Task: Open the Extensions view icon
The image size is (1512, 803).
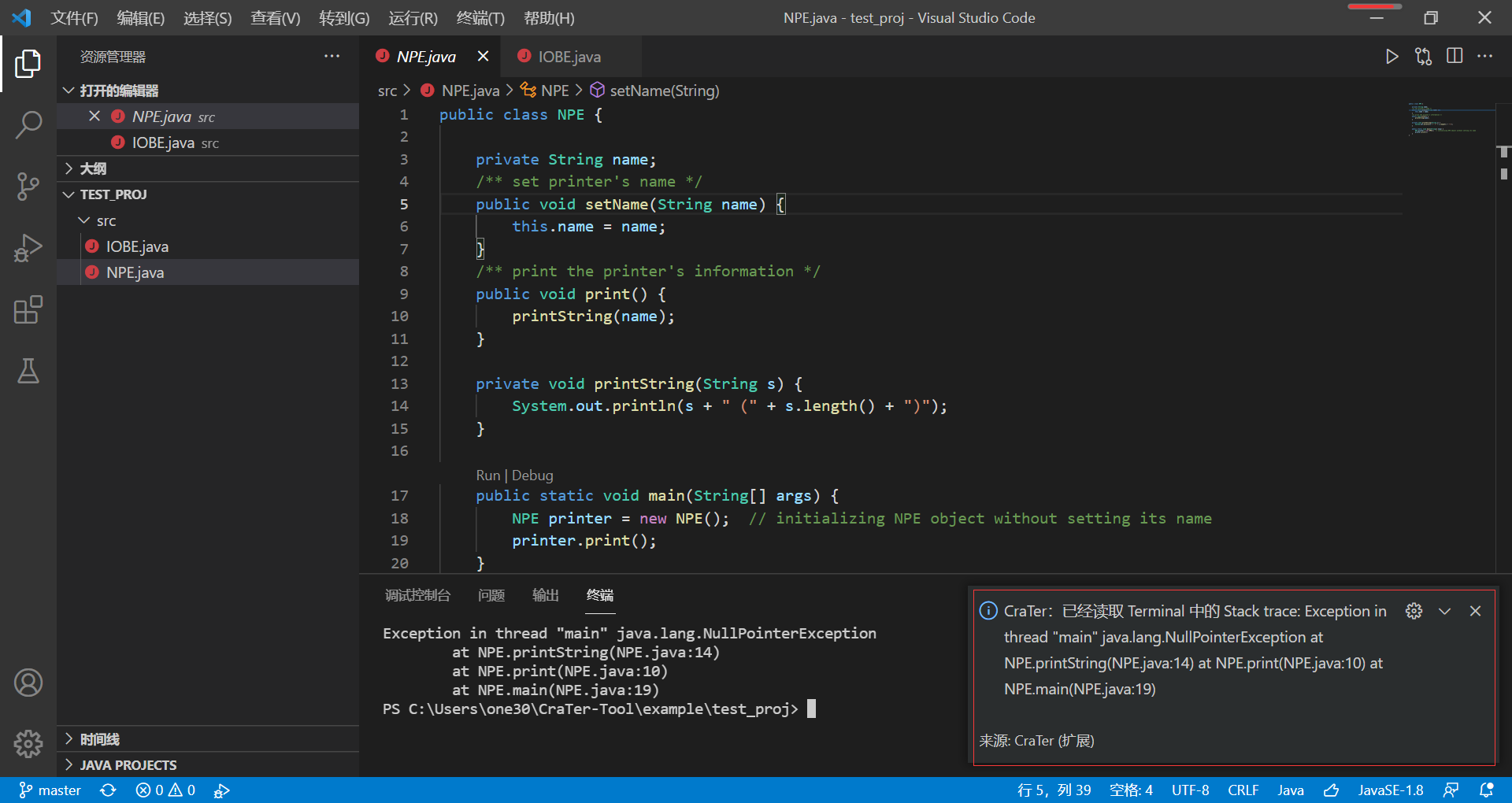Action: 28,309
